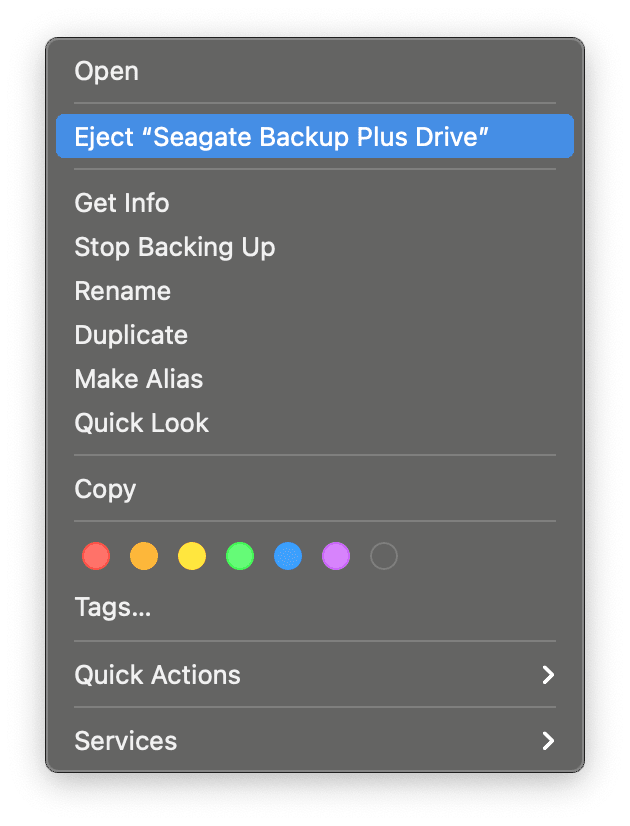Screen dimensions: 630x826
Task: Rename the selected drive
Action: click(x=122, y=291)
